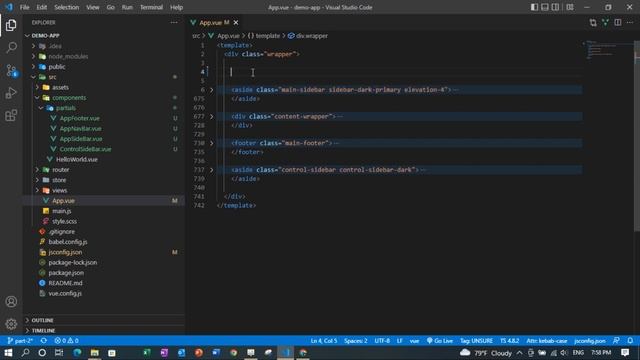This screenshot has width=640, height=360.
Task: Change UTF-8 file encoding
Action: (382, 340)
